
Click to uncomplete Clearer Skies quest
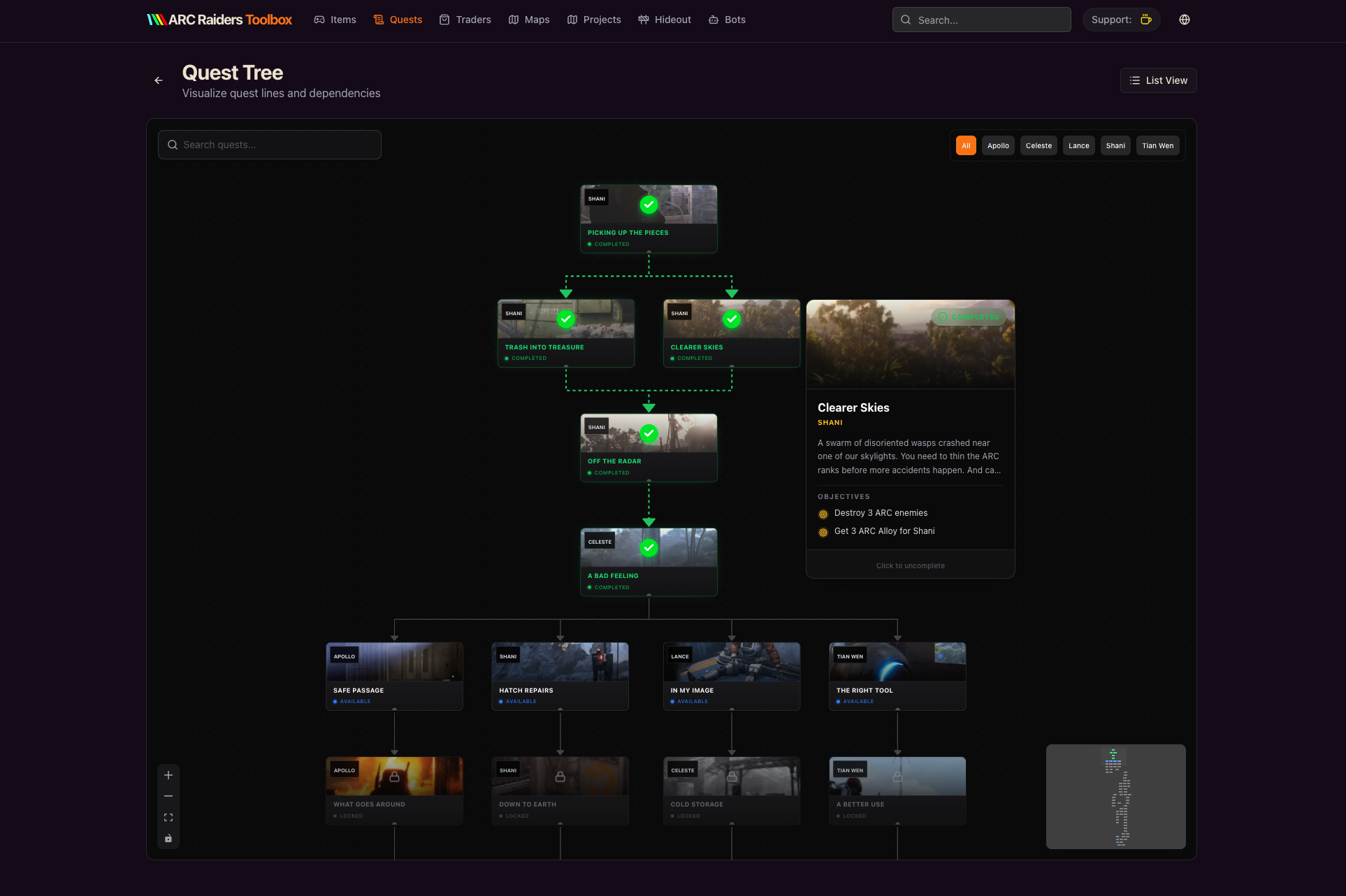[x=910, y=565]
